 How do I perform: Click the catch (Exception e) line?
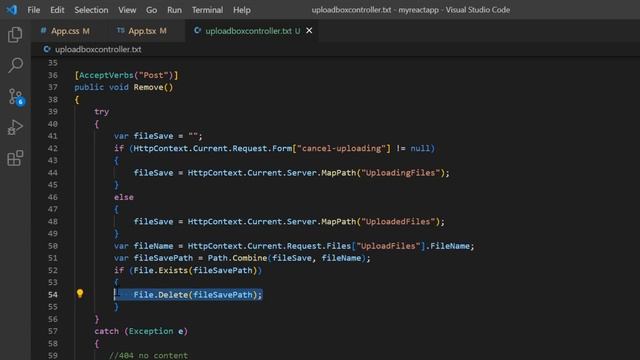(141, 331)
